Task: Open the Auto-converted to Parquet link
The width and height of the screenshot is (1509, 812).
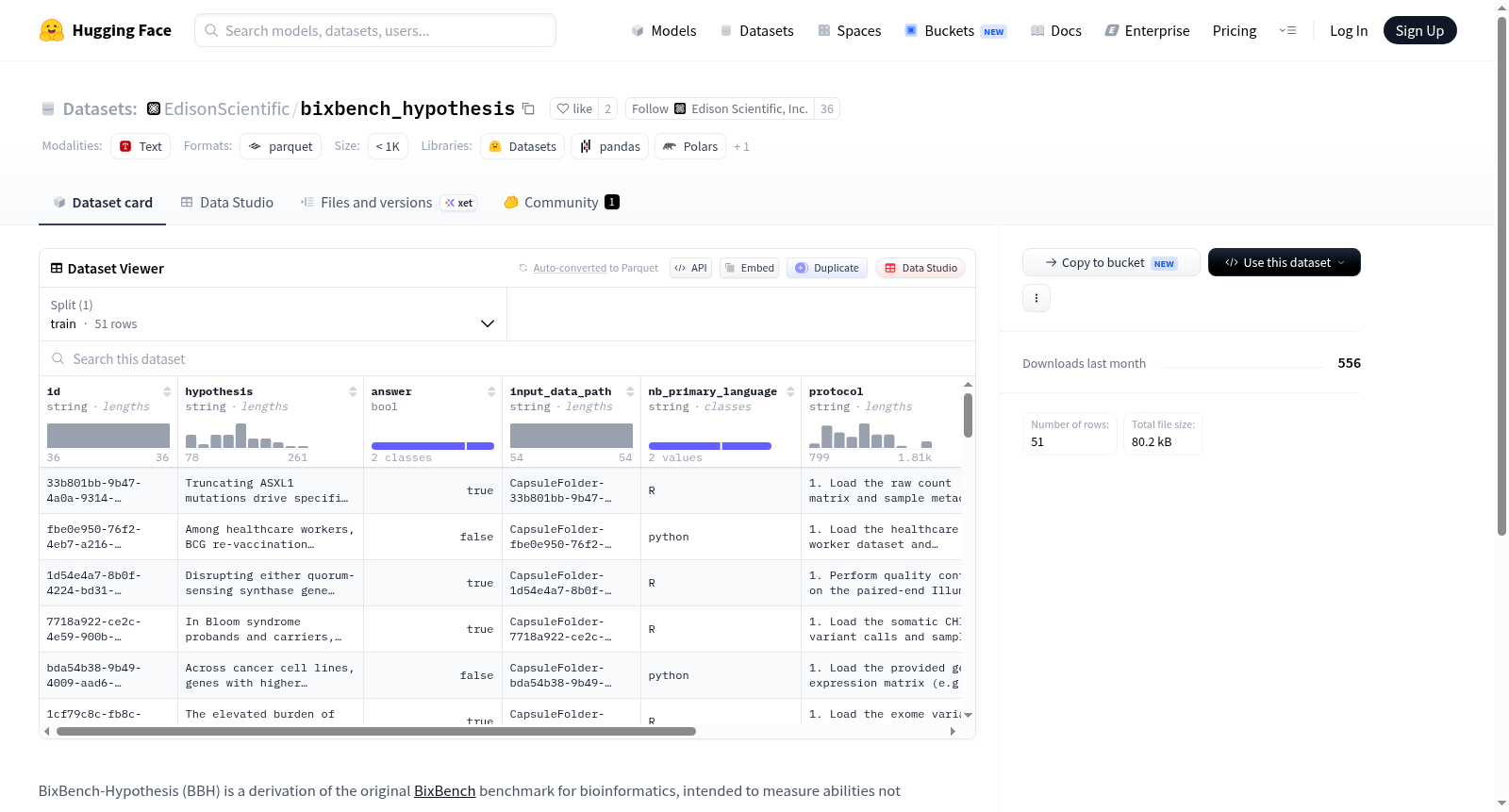Action: (x=595, y=268)
